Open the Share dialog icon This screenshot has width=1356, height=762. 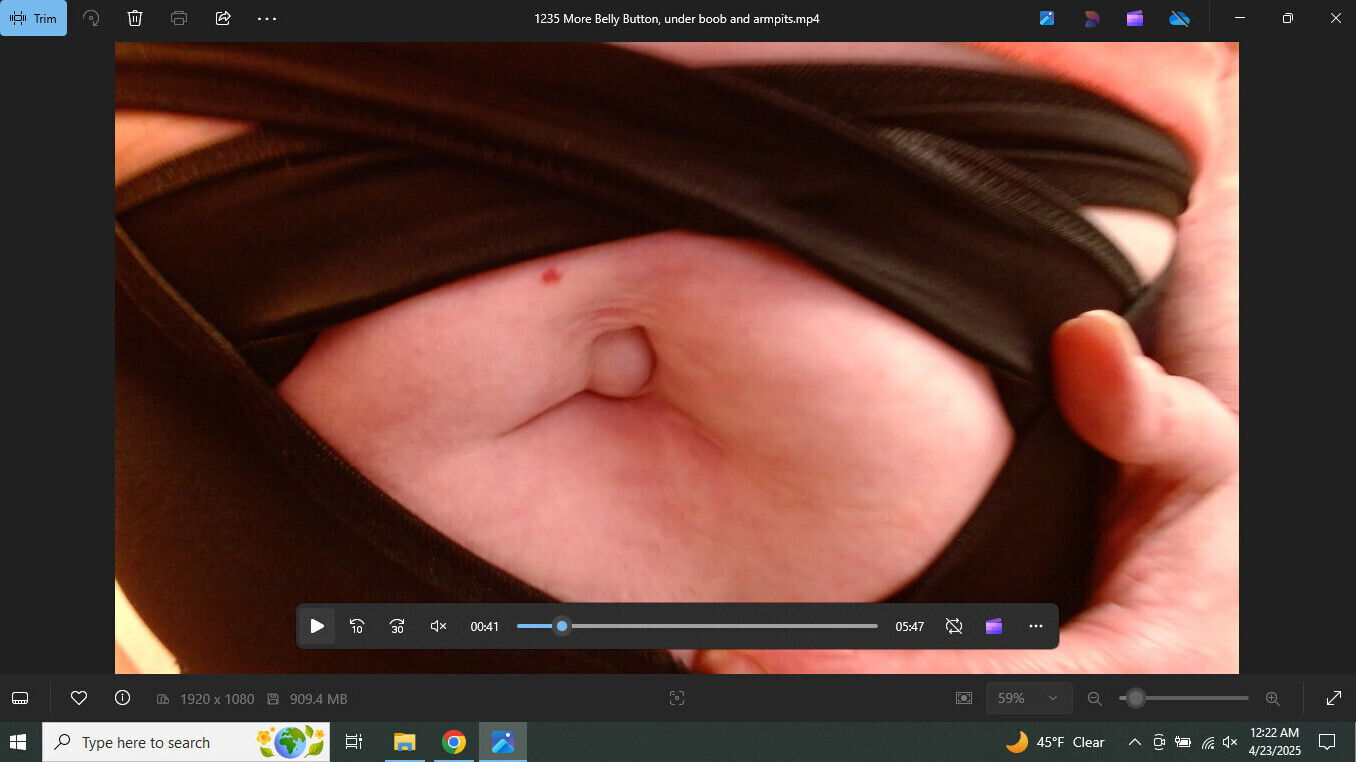click(223, 18)
